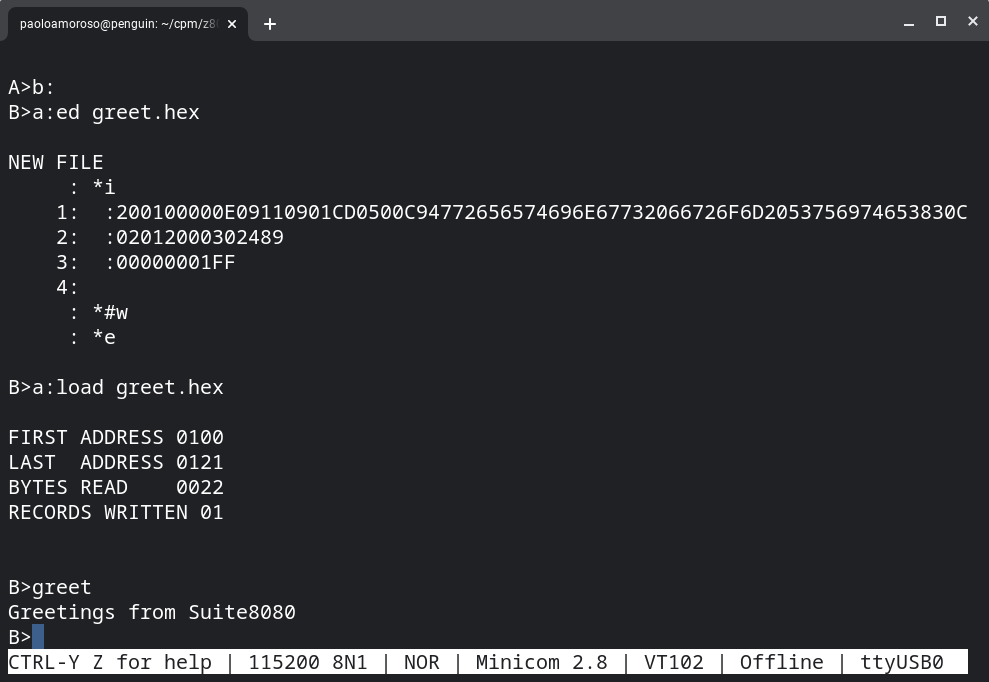This screenshot has height=682, width=989.
Task: Maximize the terminal window
Action: point(941,21)
